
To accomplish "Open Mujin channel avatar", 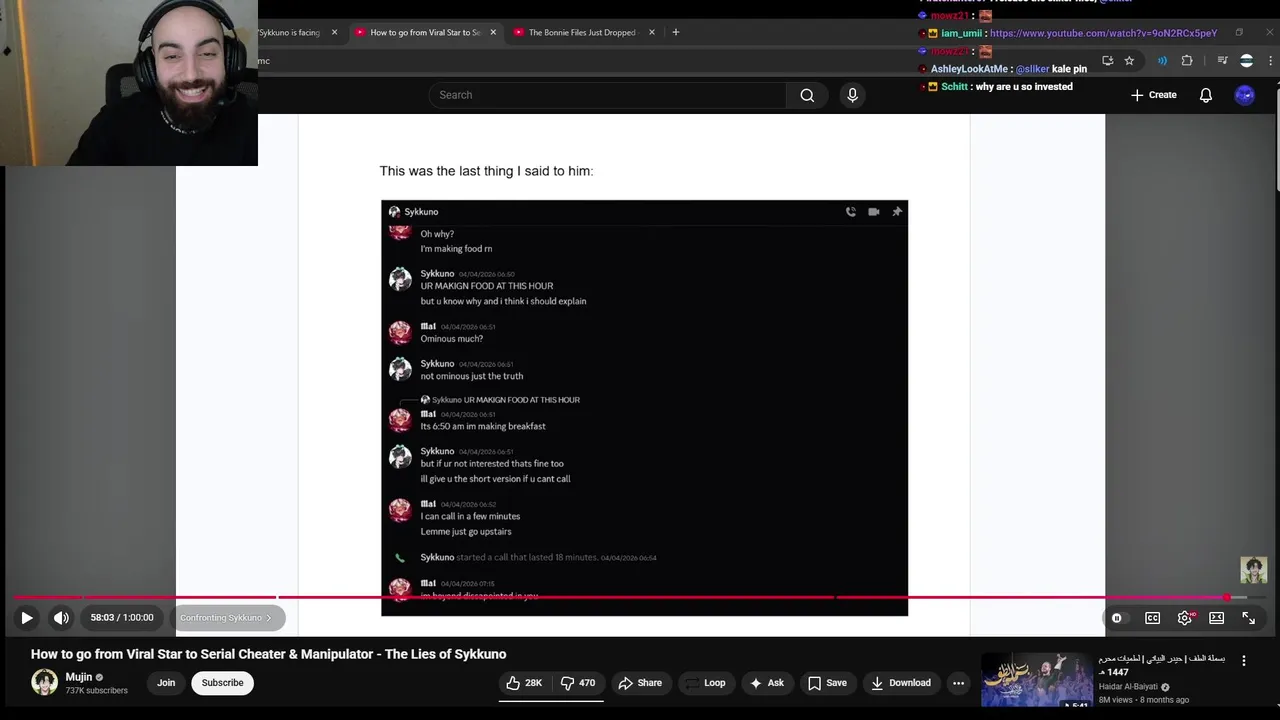I will tap(44, 683).
